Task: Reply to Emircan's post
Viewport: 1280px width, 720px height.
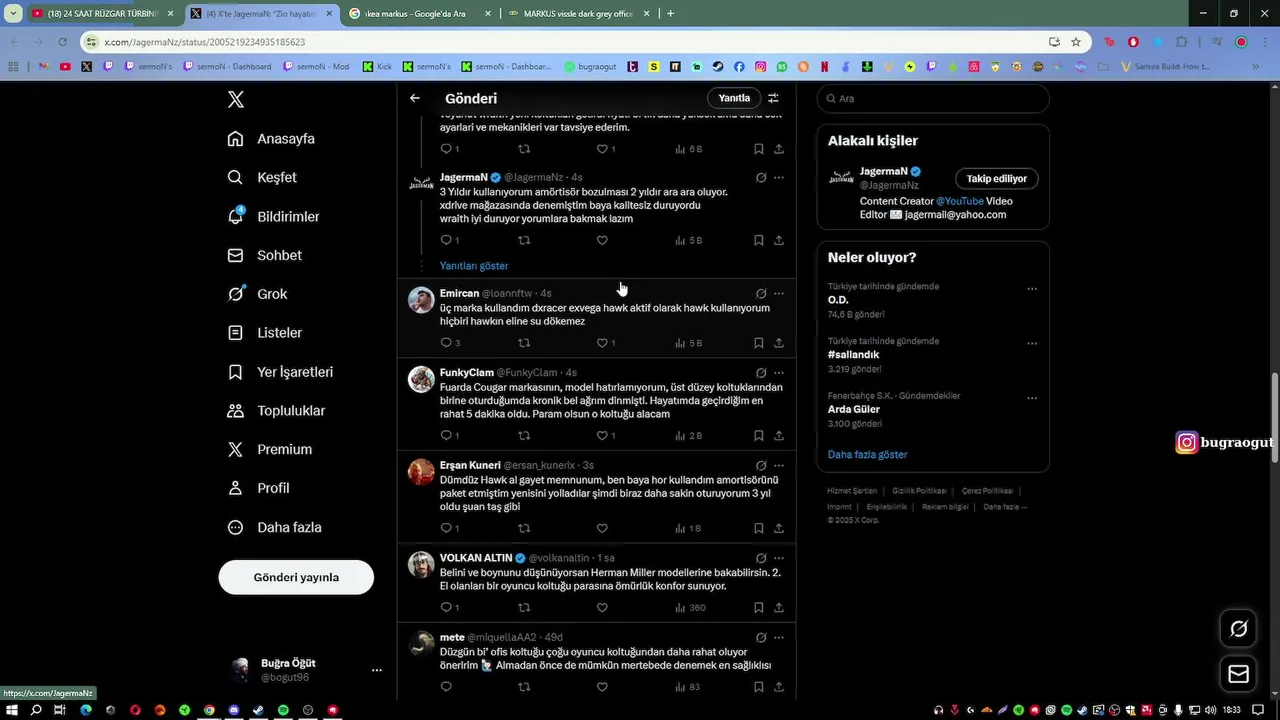Action: (x=449, y=343)
